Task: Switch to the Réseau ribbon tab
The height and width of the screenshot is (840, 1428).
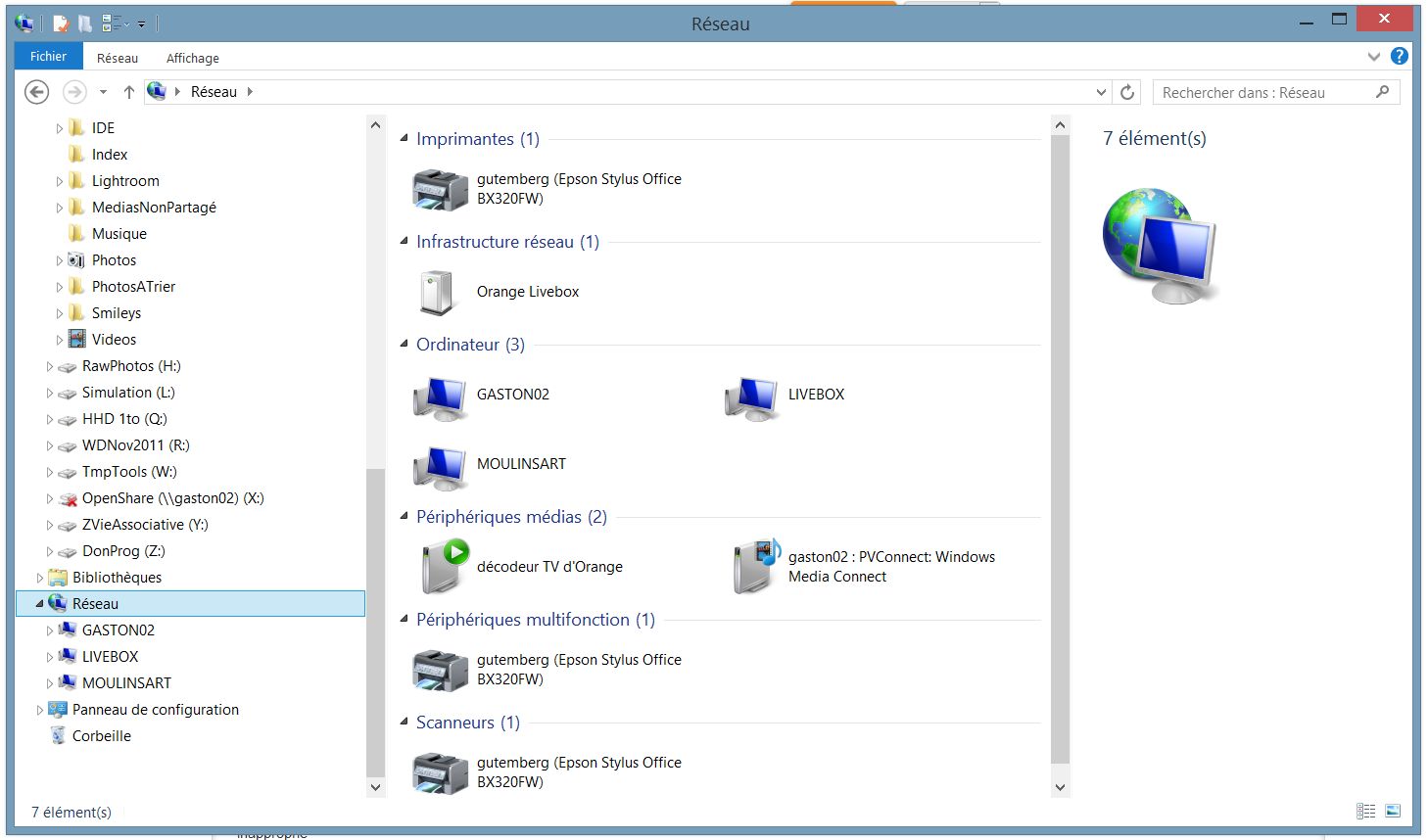Action: (118, 58)
